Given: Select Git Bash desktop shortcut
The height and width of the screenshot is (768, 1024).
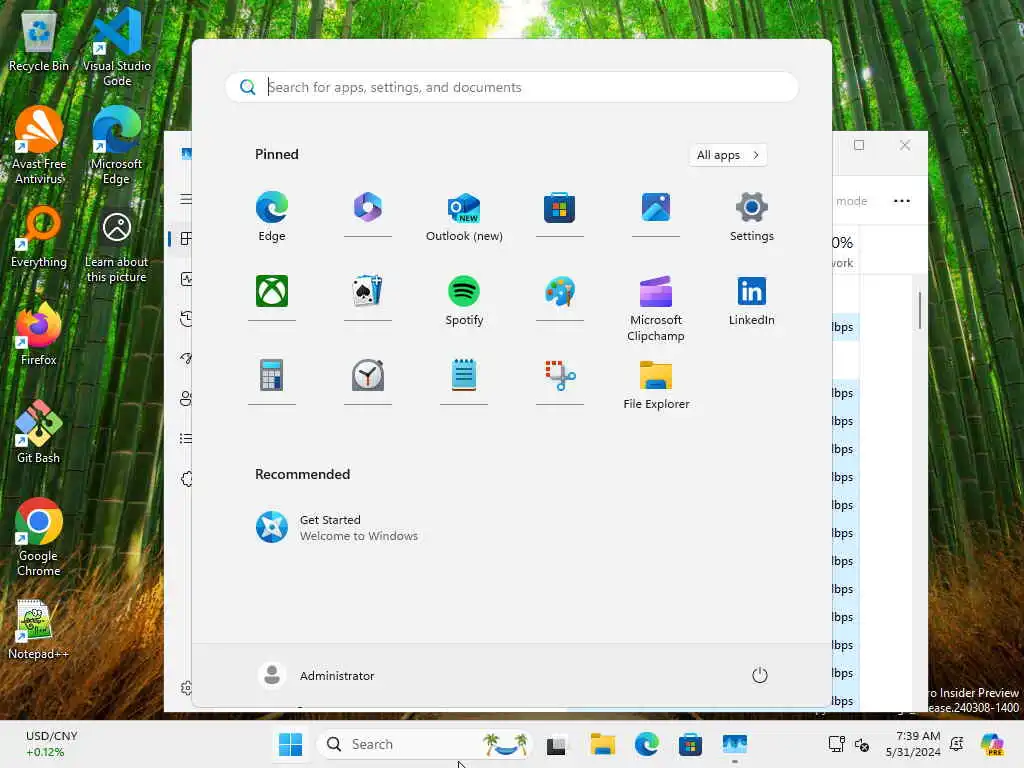Looking at the screenshot, I should [39, 432].
